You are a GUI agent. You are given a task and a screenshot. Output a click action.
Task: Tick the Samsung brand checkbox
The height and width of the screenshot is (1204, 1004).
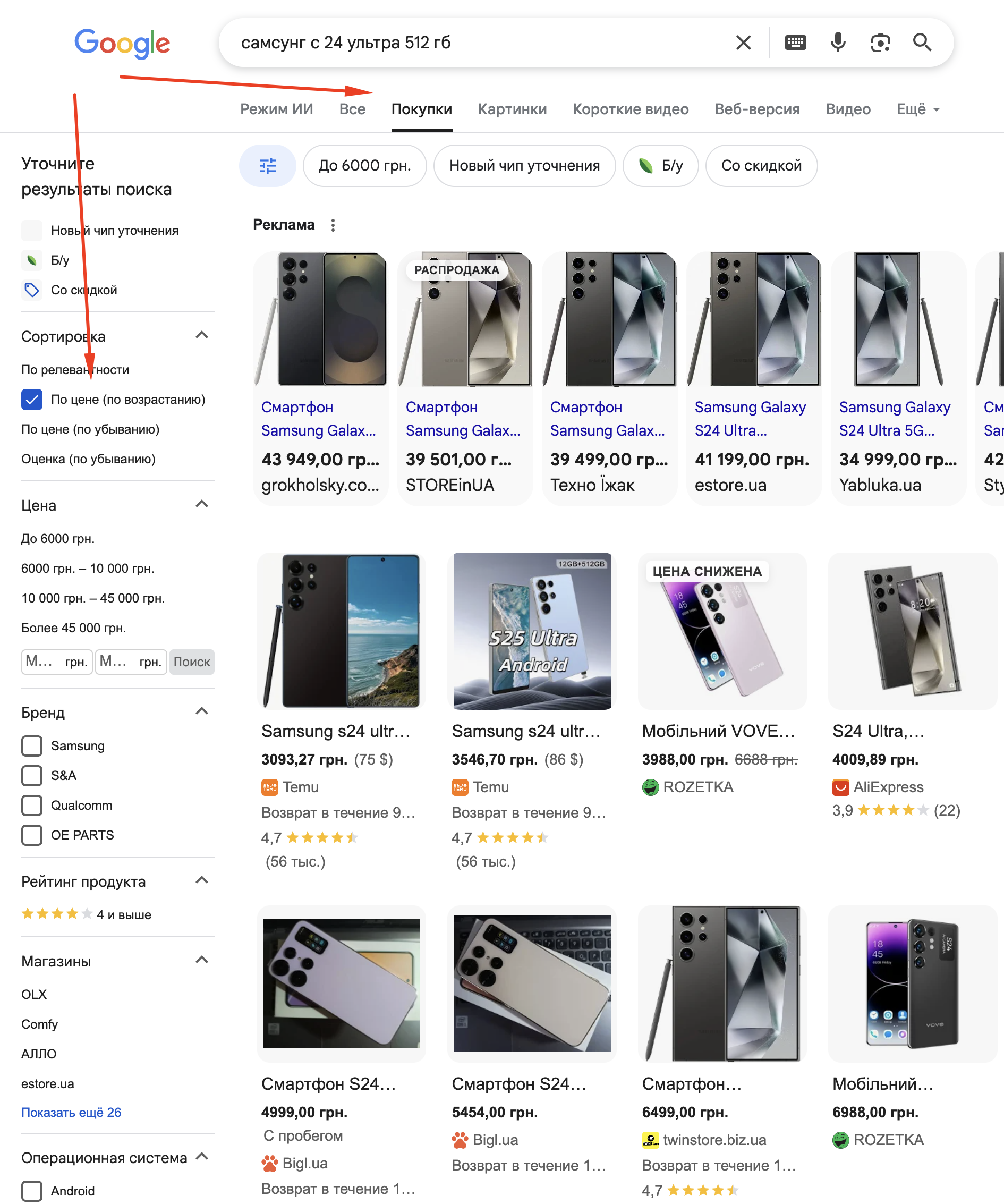coord(32,746)
